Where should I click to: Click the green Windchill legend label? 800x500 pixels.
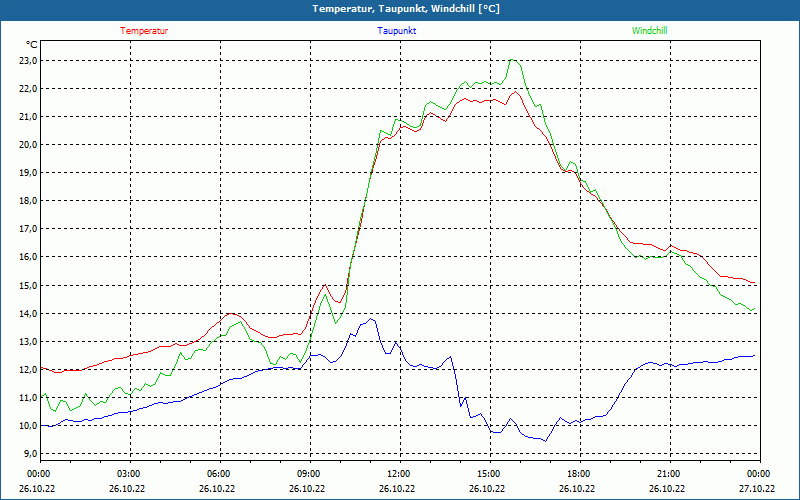coord(649,31)
